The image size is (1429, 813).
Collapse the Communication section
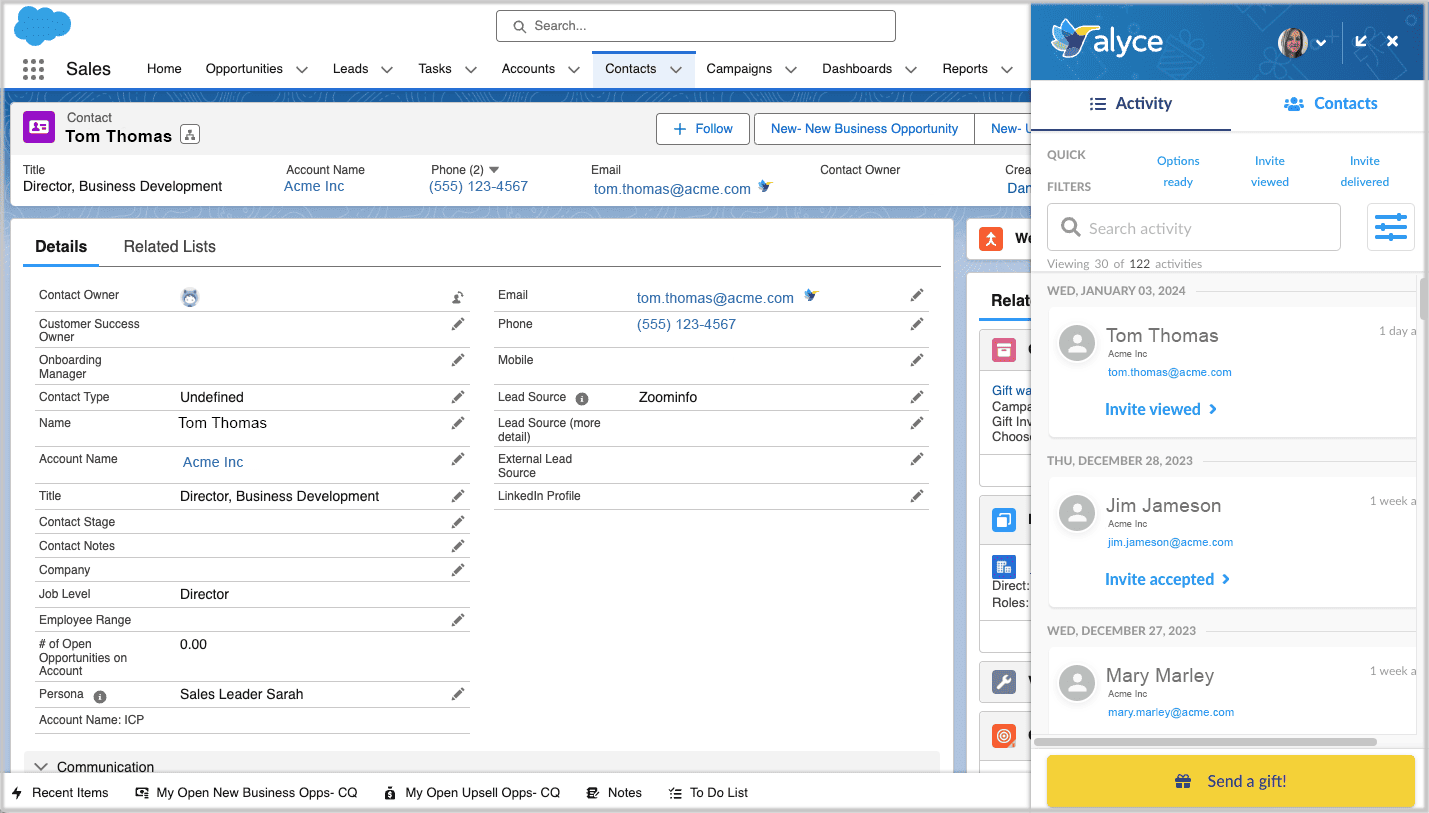tap(41, 767)
